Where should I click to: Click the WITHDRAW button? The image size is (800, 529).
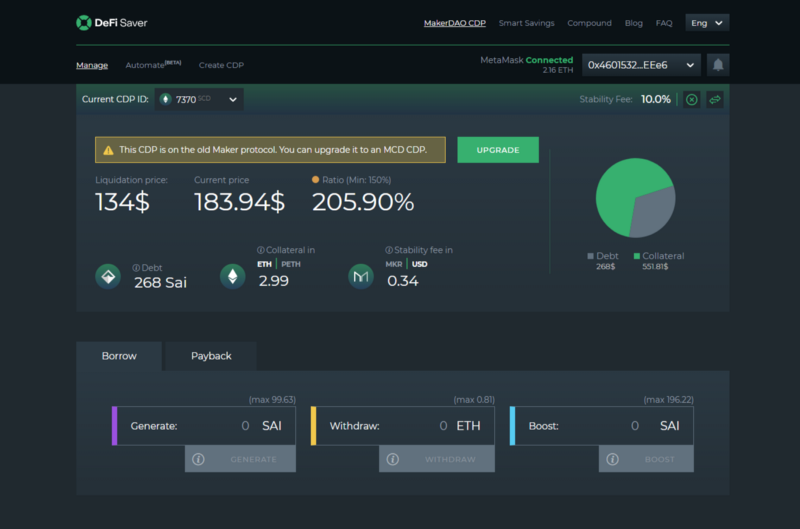[437, 459]
